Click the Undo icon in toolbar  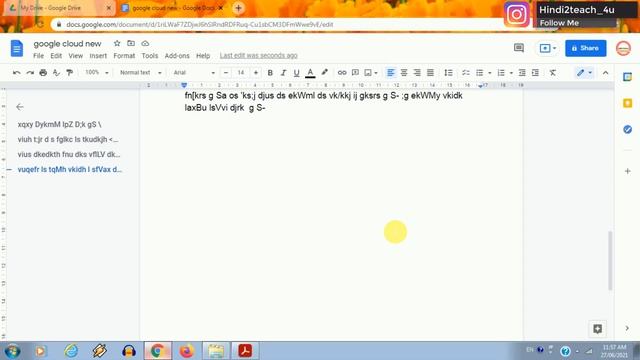click(x=16, y=73)
